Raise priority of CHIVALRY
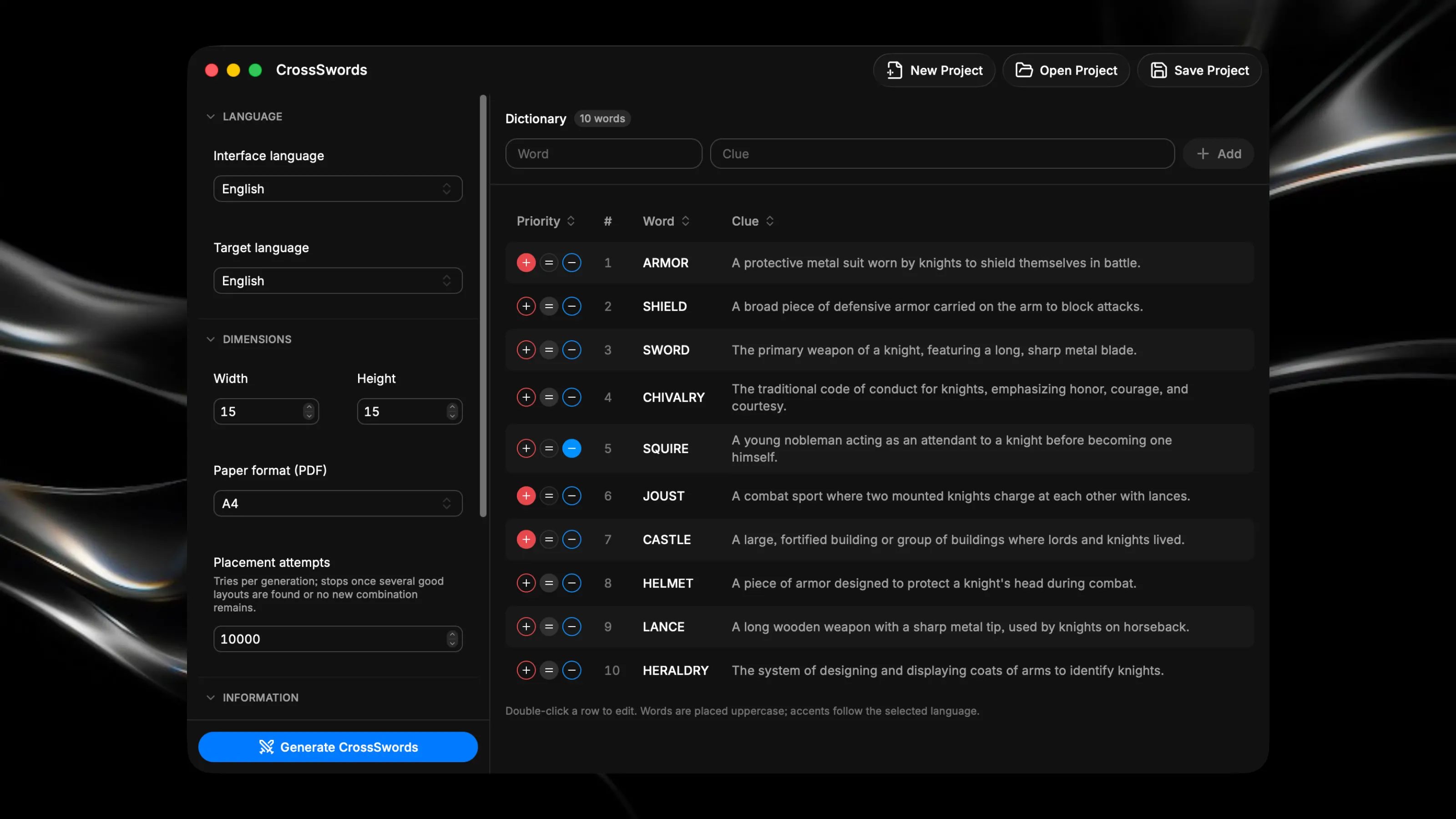The height and width of the screenshot is (819, 1456). [x=526, y=397]
